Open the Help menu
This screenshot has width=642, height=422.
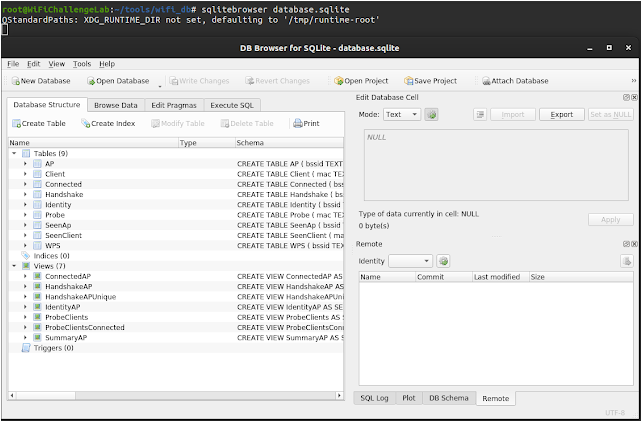click(x=107, y=64)
